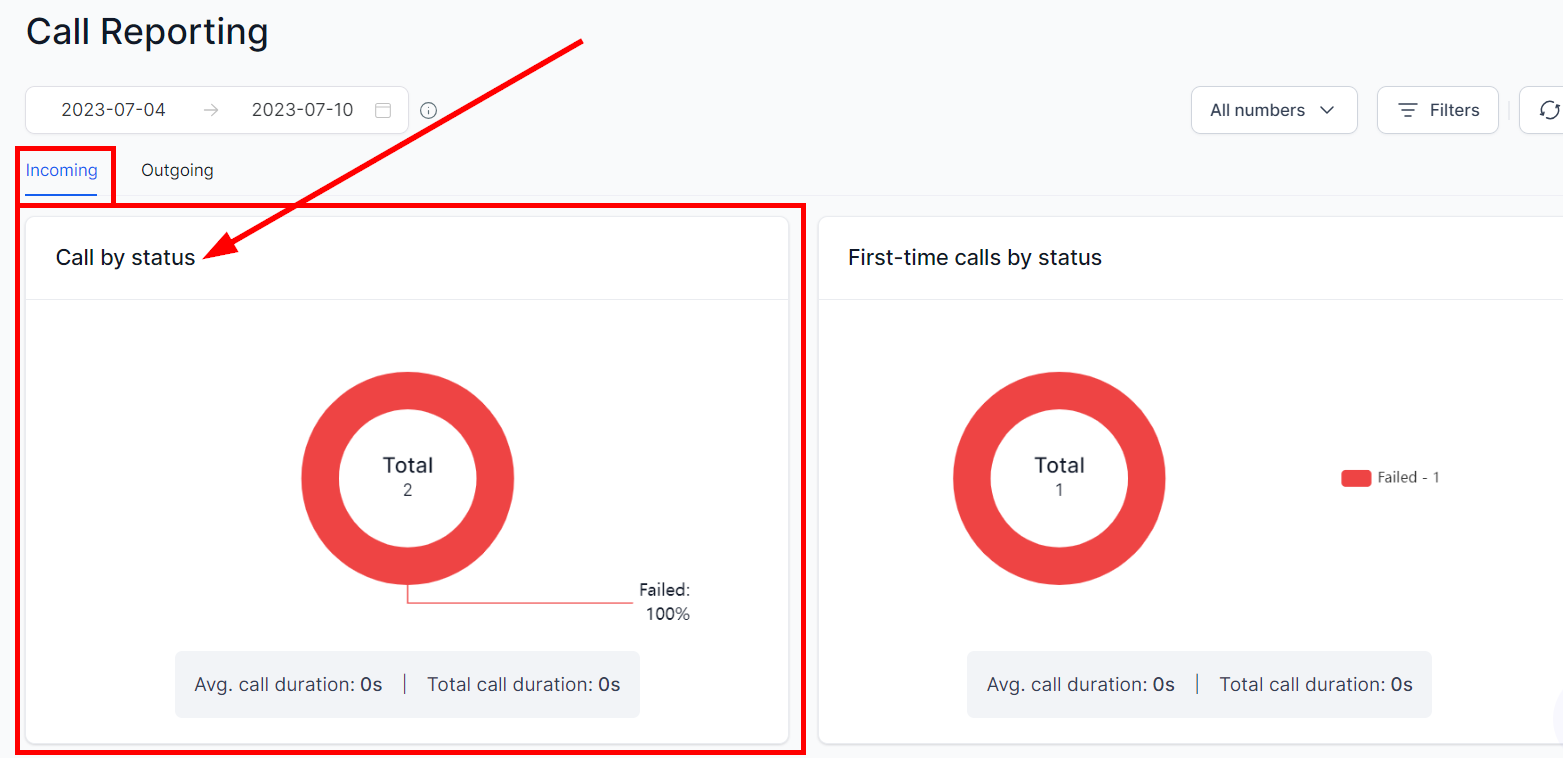Click the refresh icon next to Filters
The width and height of the screenshot is (1563, 758).
[x=1549, y=110]
